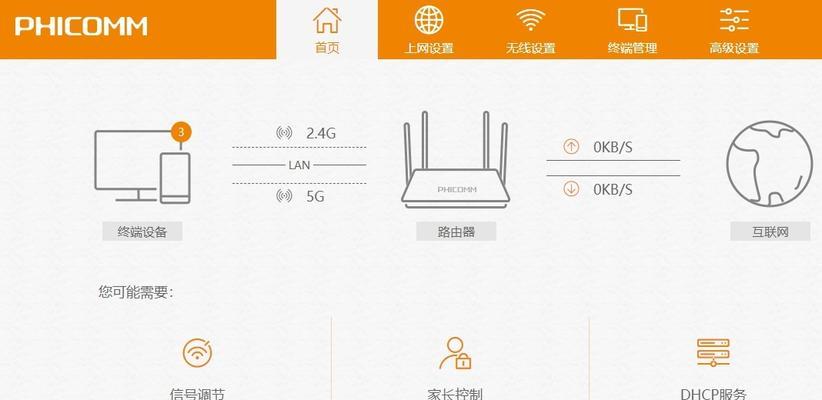Click the upload speed arrow icon
The image size is (822, 400).
point(571,146)
